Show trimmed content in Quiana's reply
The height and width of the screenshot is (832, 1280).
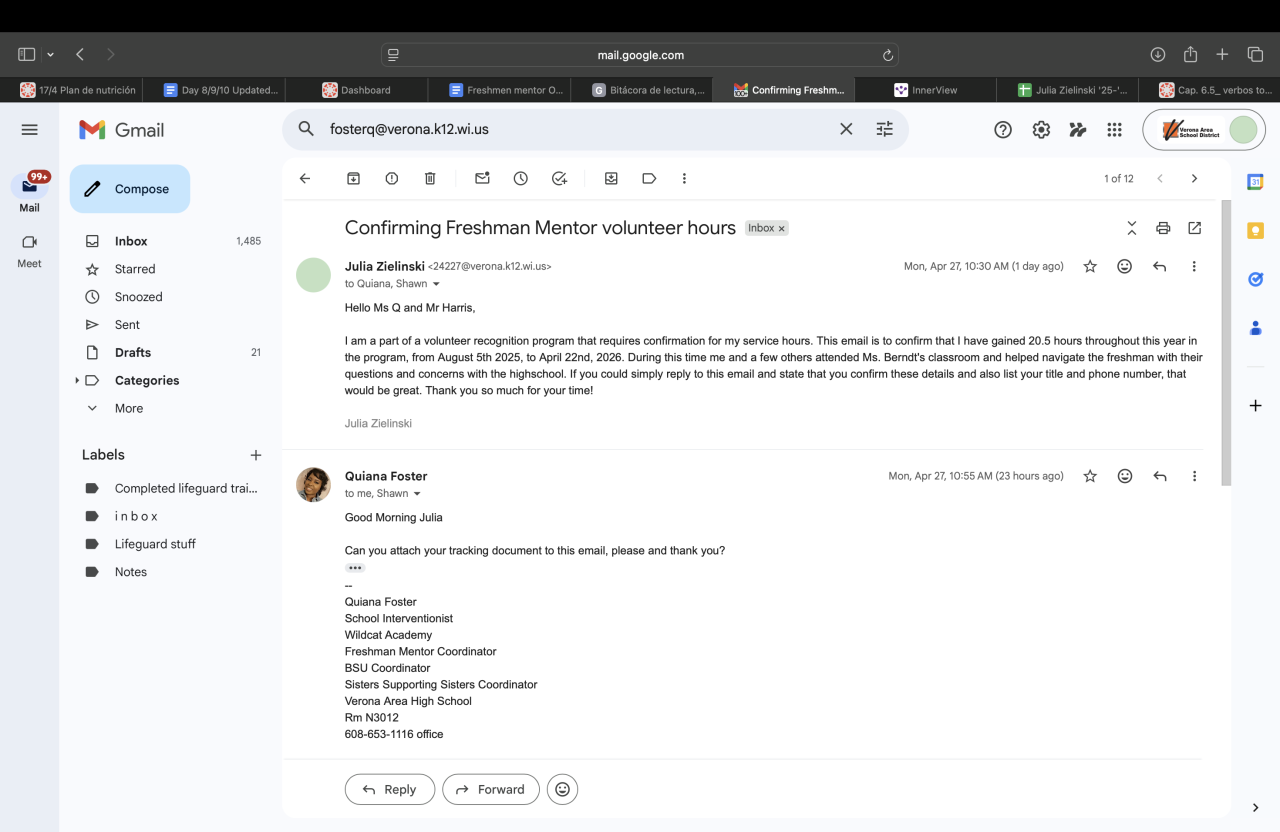click(x=355, y=568)
